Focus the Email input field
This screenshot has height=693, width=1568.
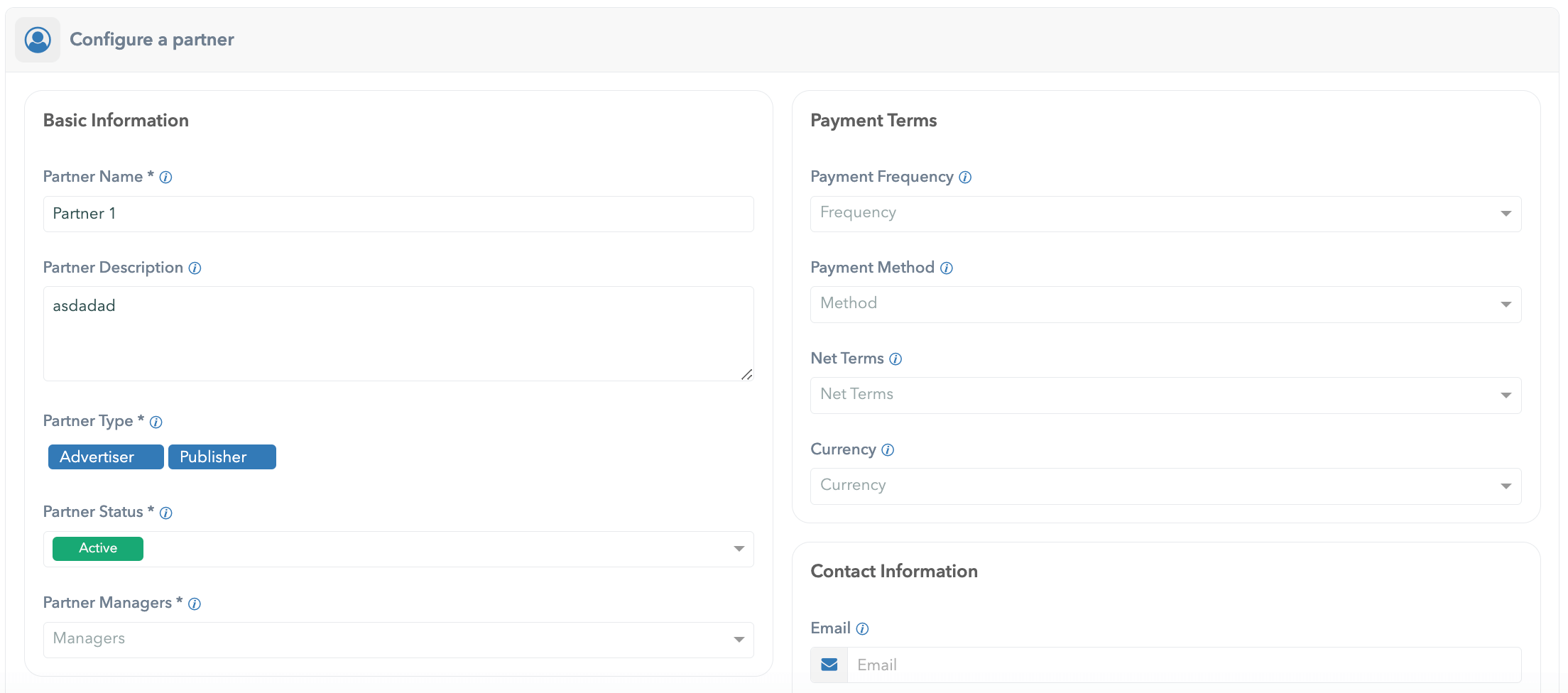pyautogui.click(x=1183, y=665)
